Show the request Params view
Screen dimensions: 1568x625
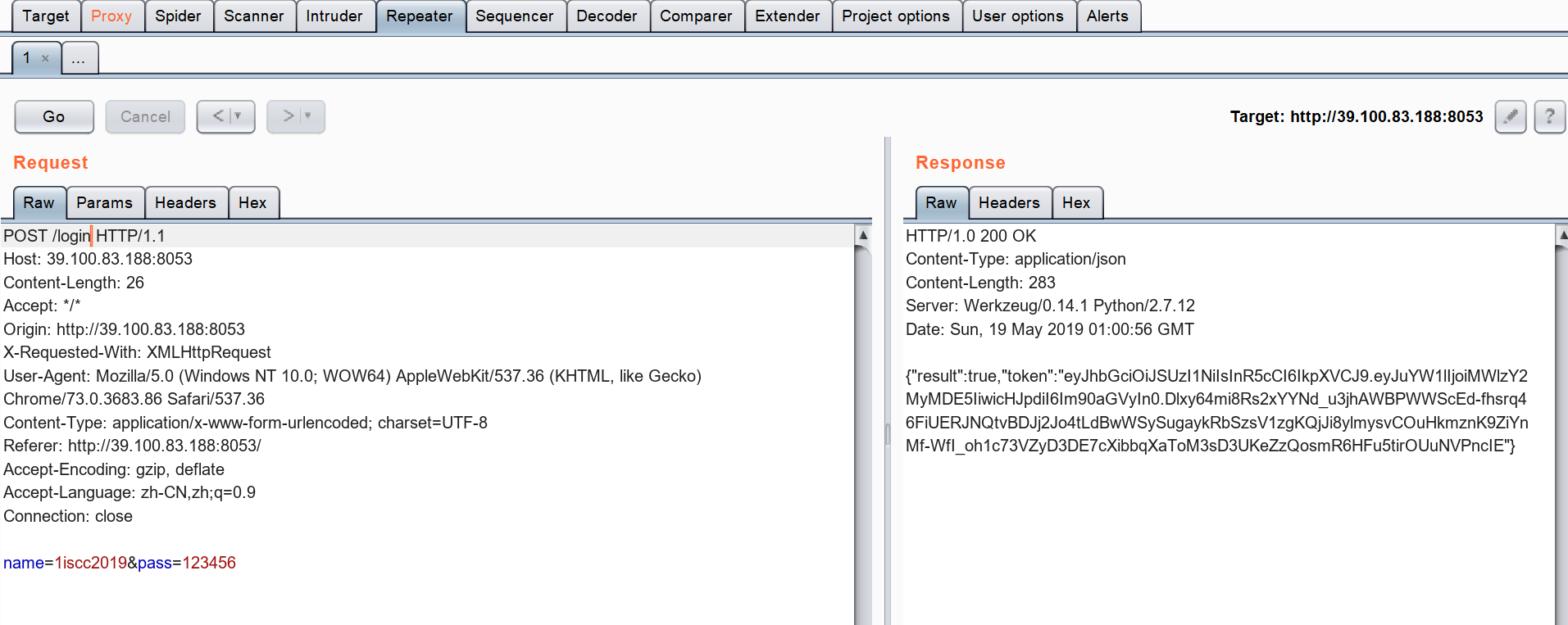(x=105, y=203)
